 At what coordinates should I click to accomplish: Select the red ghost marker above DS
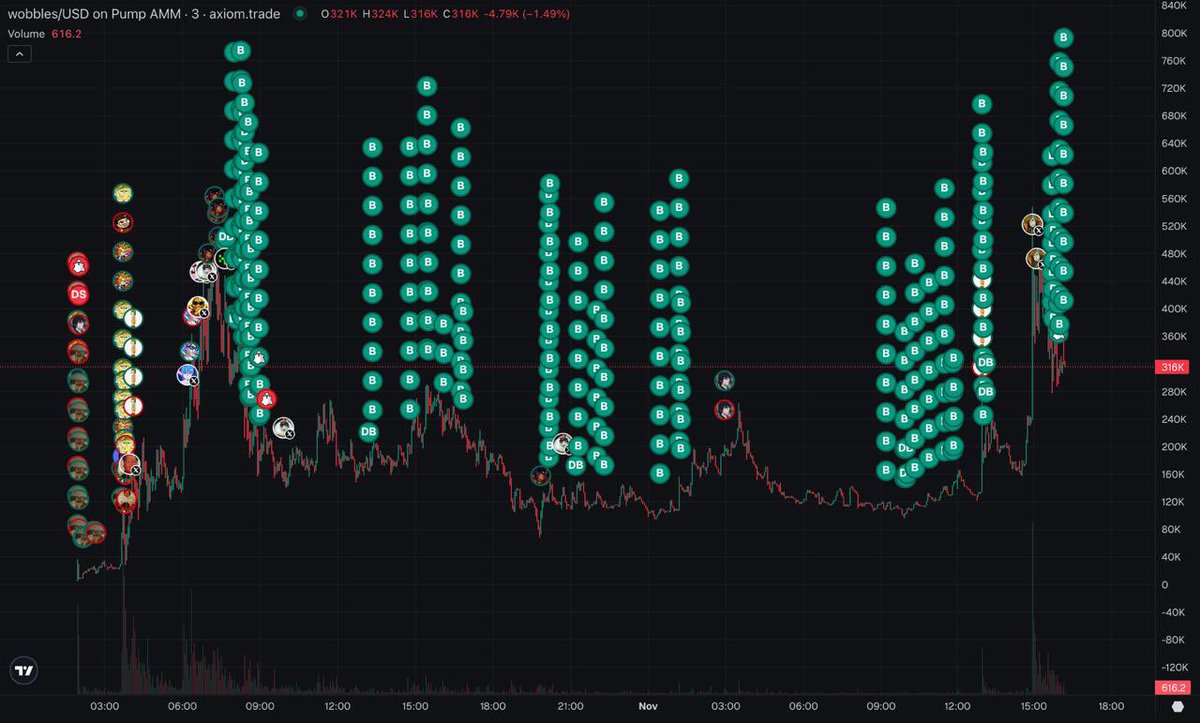click(77, 264)
